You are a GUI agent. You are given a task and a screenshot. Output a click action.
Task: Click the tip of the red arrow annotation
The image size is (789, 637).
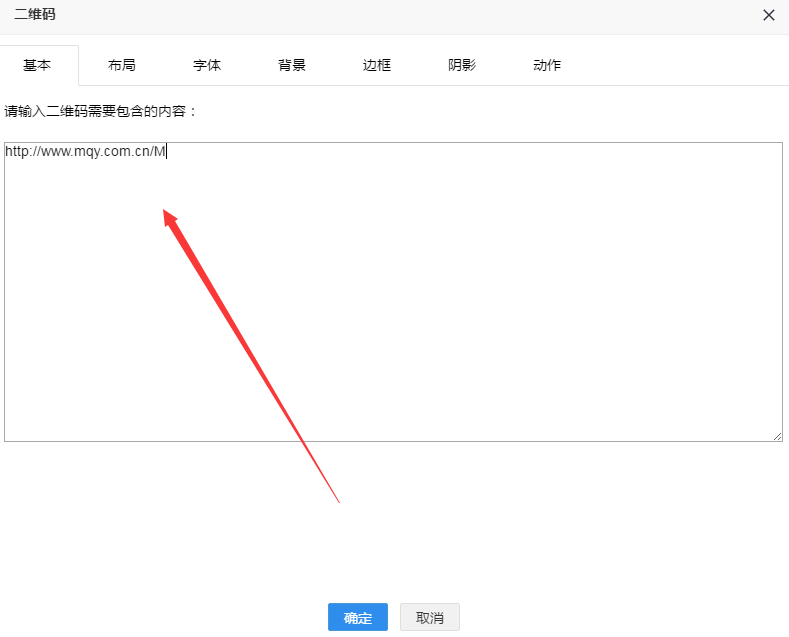(166, 212)
